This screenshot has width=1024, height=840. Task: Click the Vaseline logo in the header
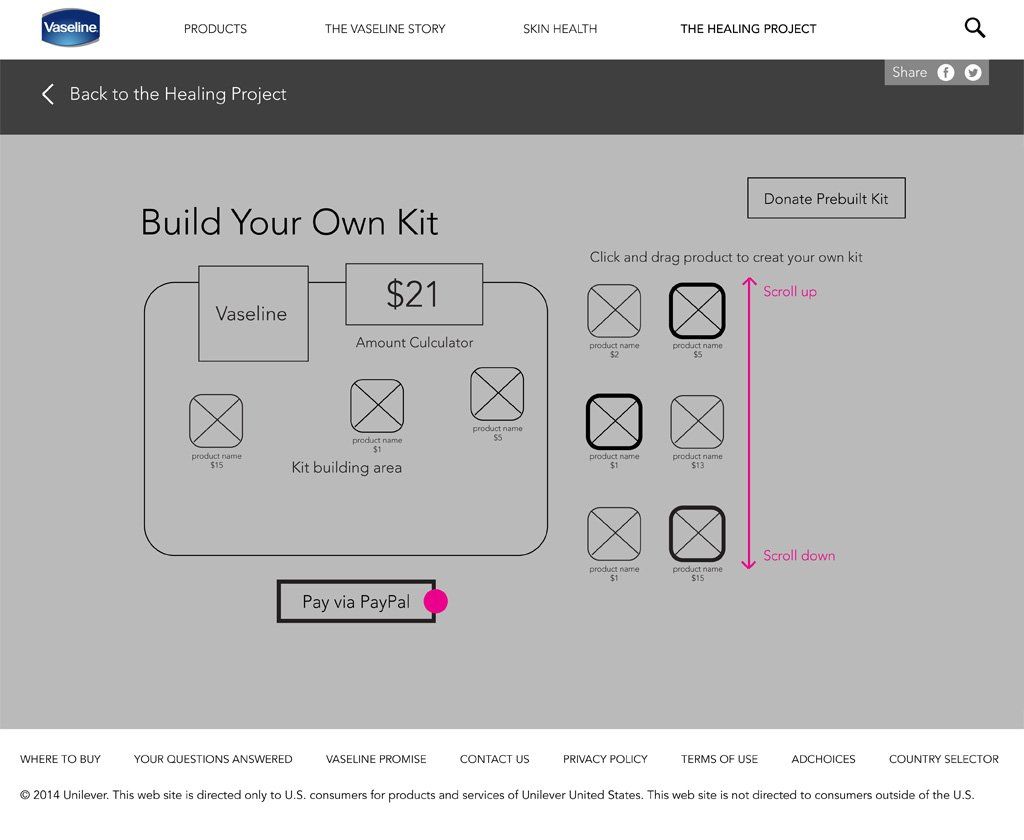(71, 27)
